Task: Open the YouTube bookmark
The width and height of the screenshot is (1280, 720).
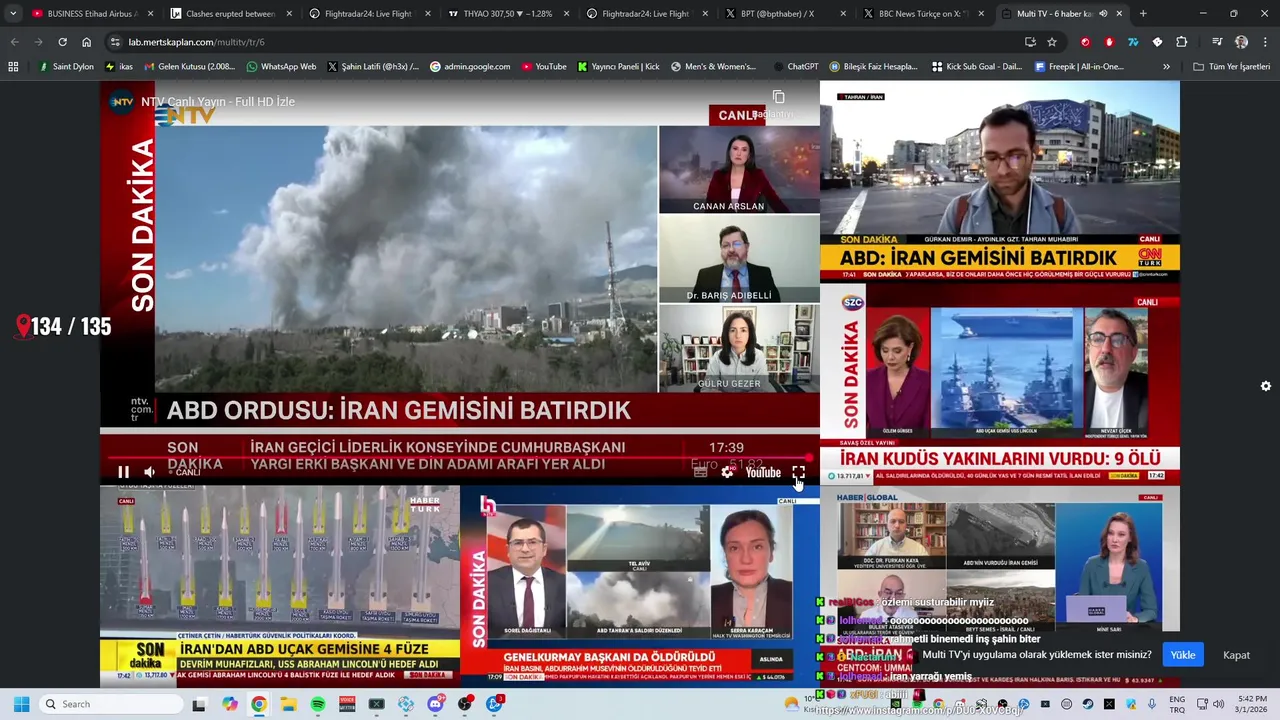Action: 543,66
